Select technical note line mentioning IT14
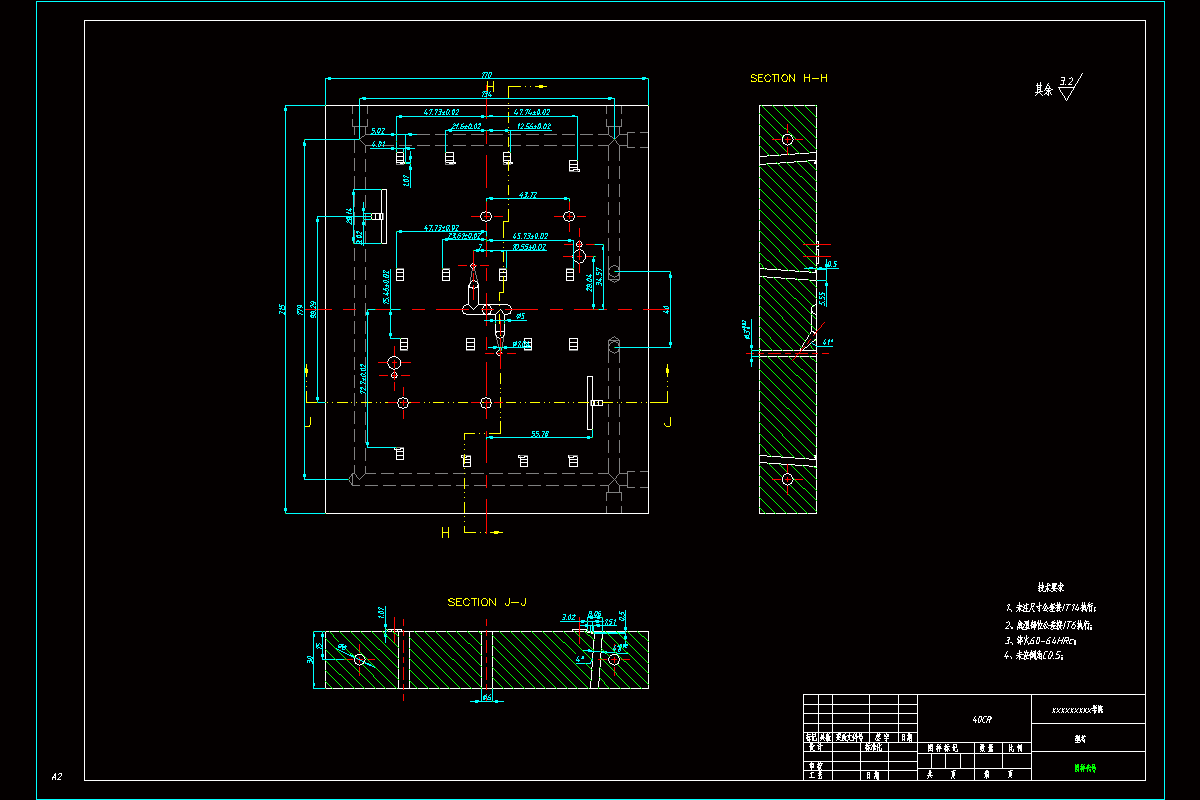1200x800 pixels. (1050, 607)
